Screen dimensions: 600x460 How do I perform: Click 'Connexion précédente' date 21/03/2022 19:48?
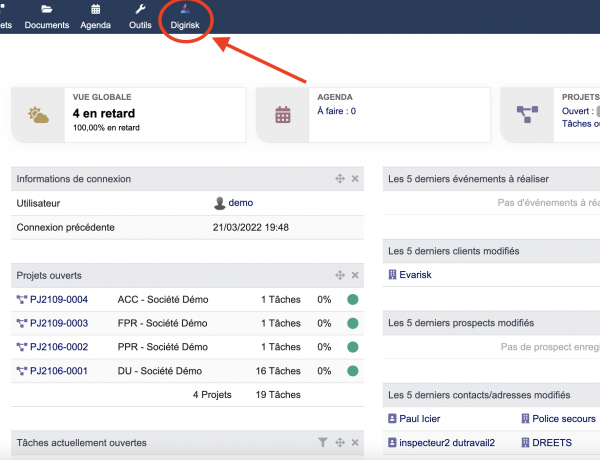[251, 227]
